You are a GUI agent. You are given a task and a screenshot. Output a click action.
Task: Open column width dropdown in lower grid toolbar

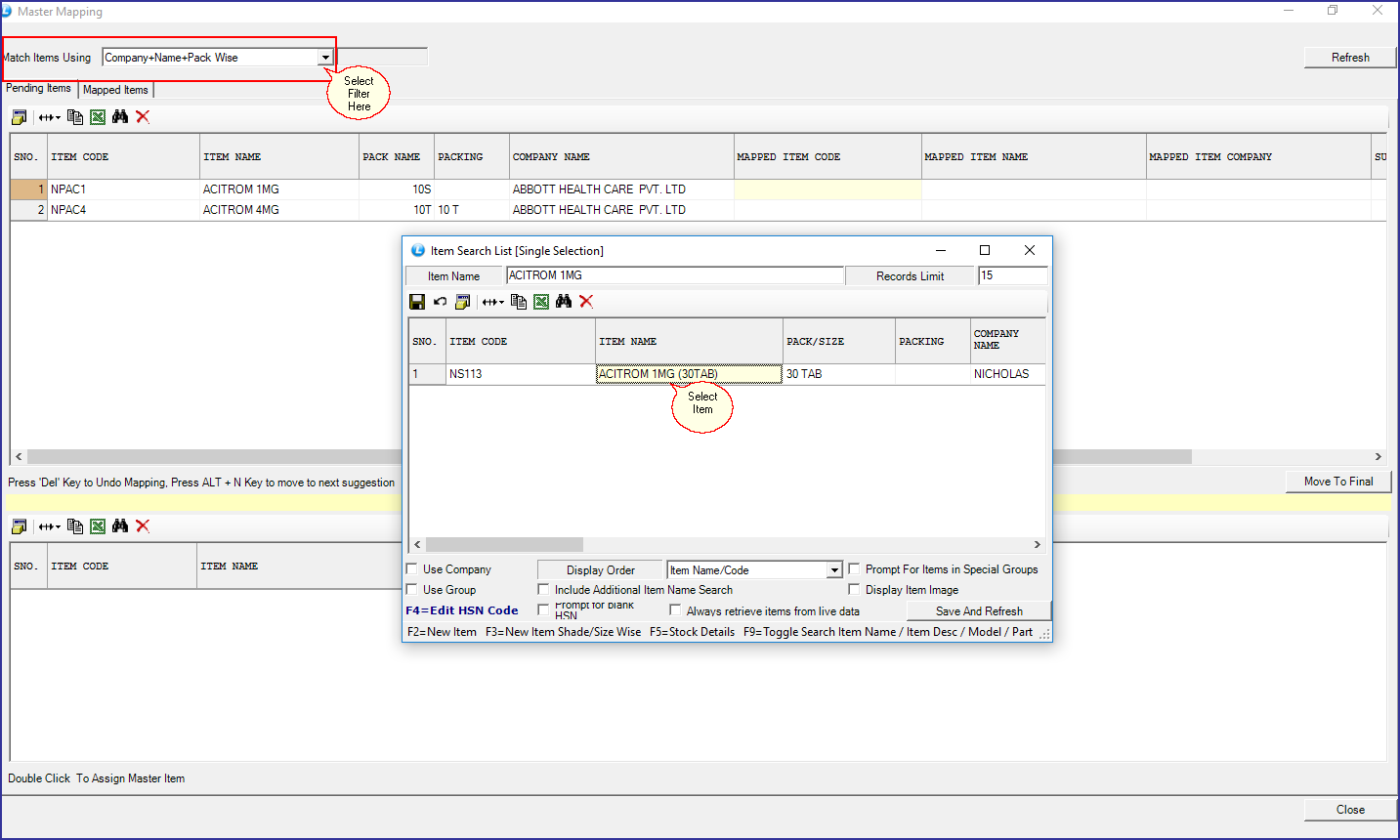[49, 526]
